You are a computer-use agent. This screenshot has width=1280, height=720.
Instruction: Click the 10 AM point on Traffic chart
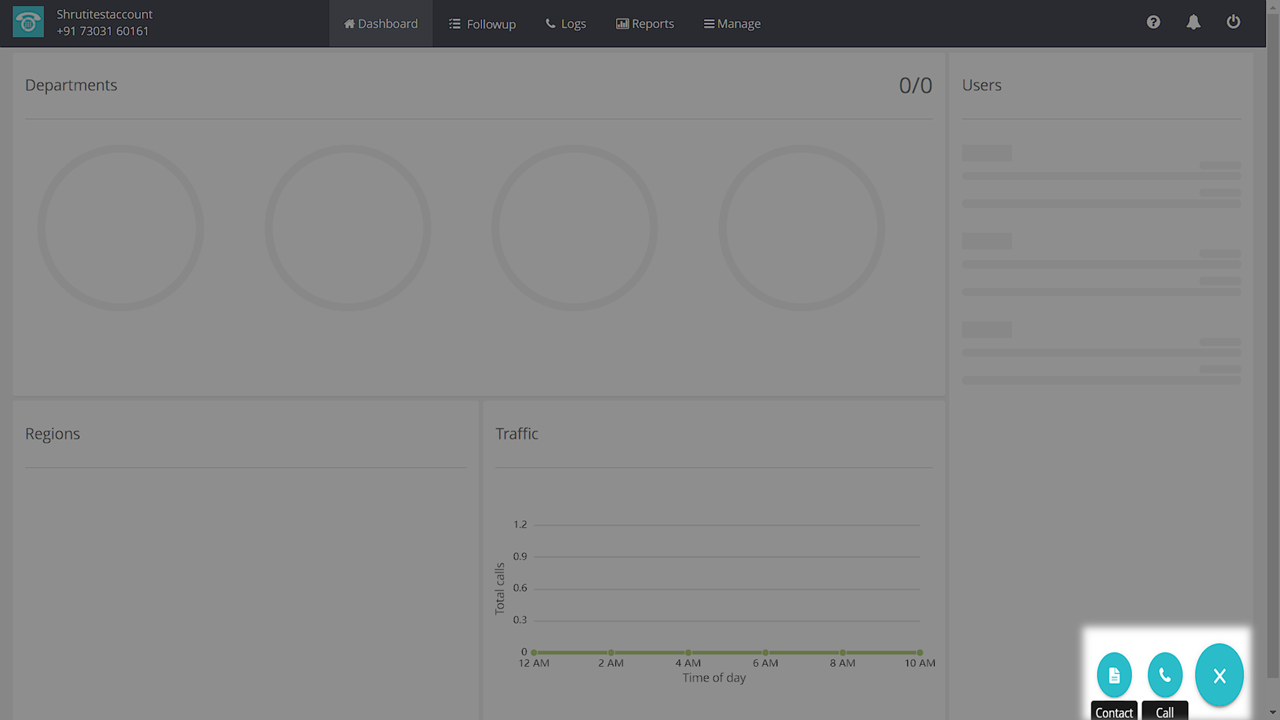click(x=920, y=652)
